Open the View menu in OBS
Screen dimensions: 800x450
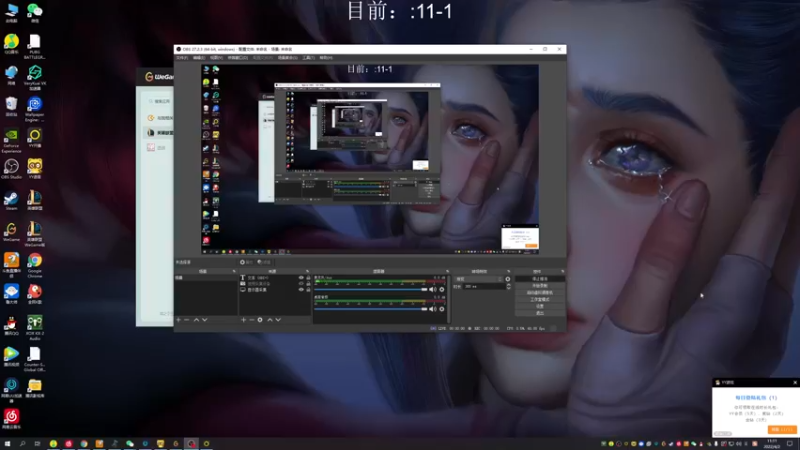click(216, 58)
